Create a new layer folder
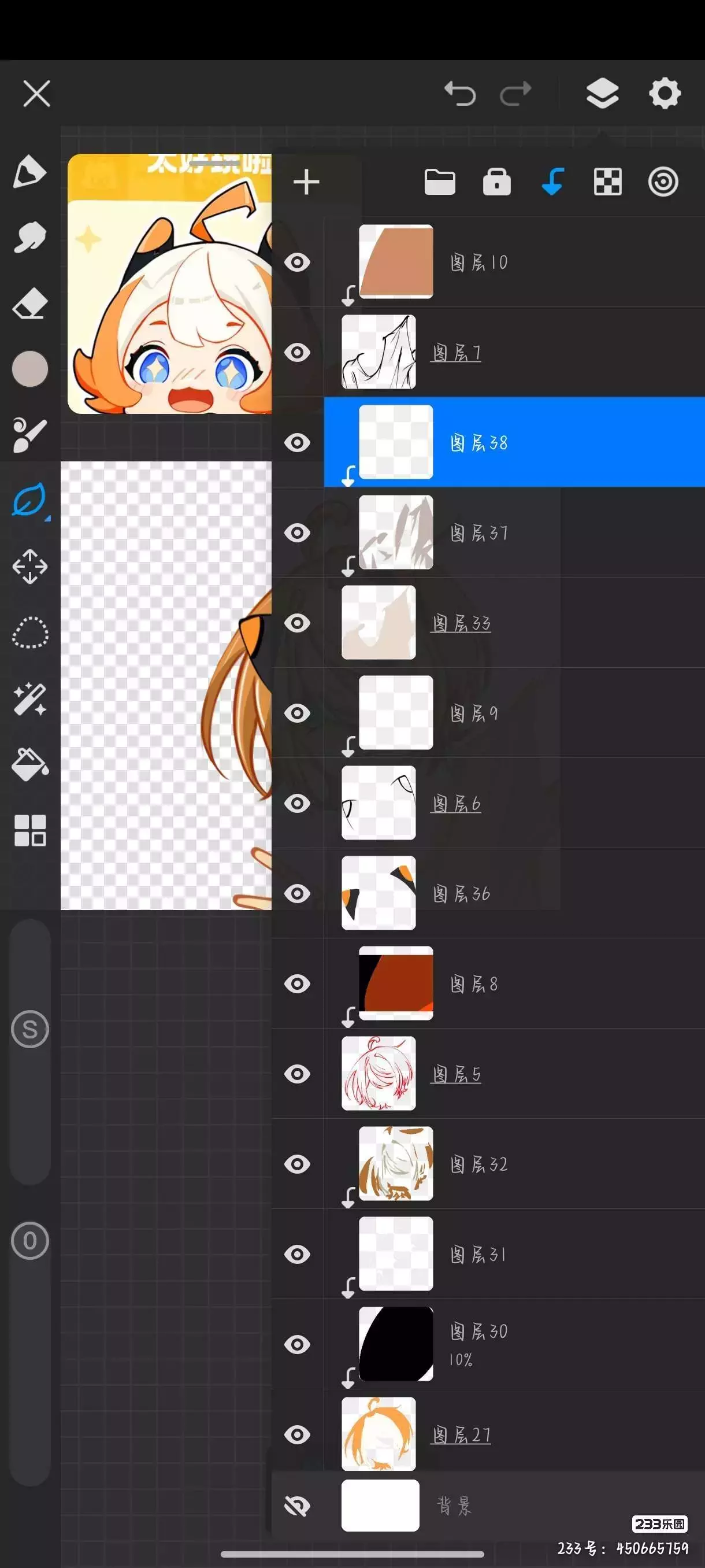 [x=439, y=182]
